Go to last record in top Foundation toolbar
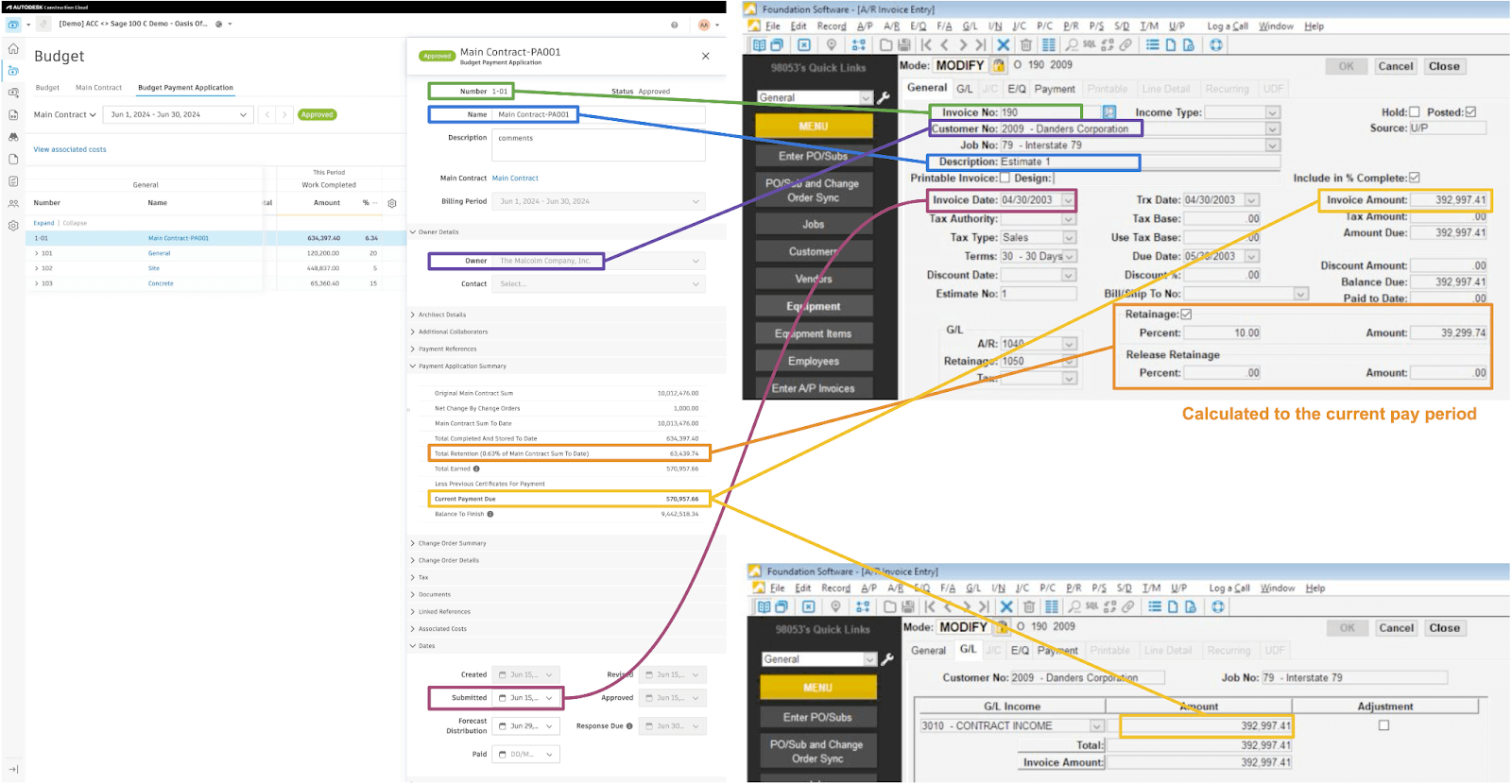Viewport: 1512px width, 784px height. click(x=980, y=44)
